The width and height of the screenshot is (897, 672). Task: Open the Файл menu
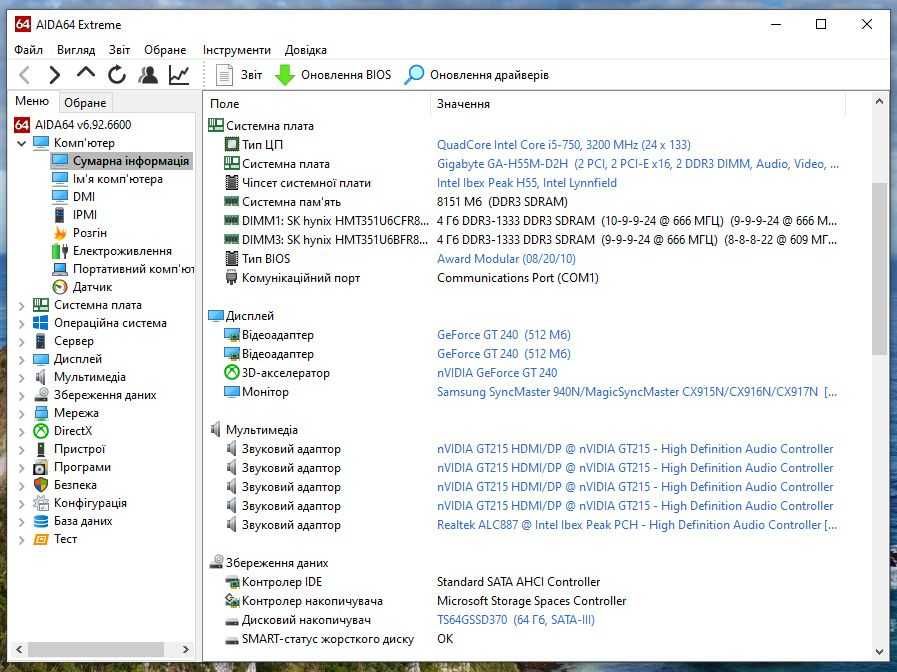(x=29, y=50)
